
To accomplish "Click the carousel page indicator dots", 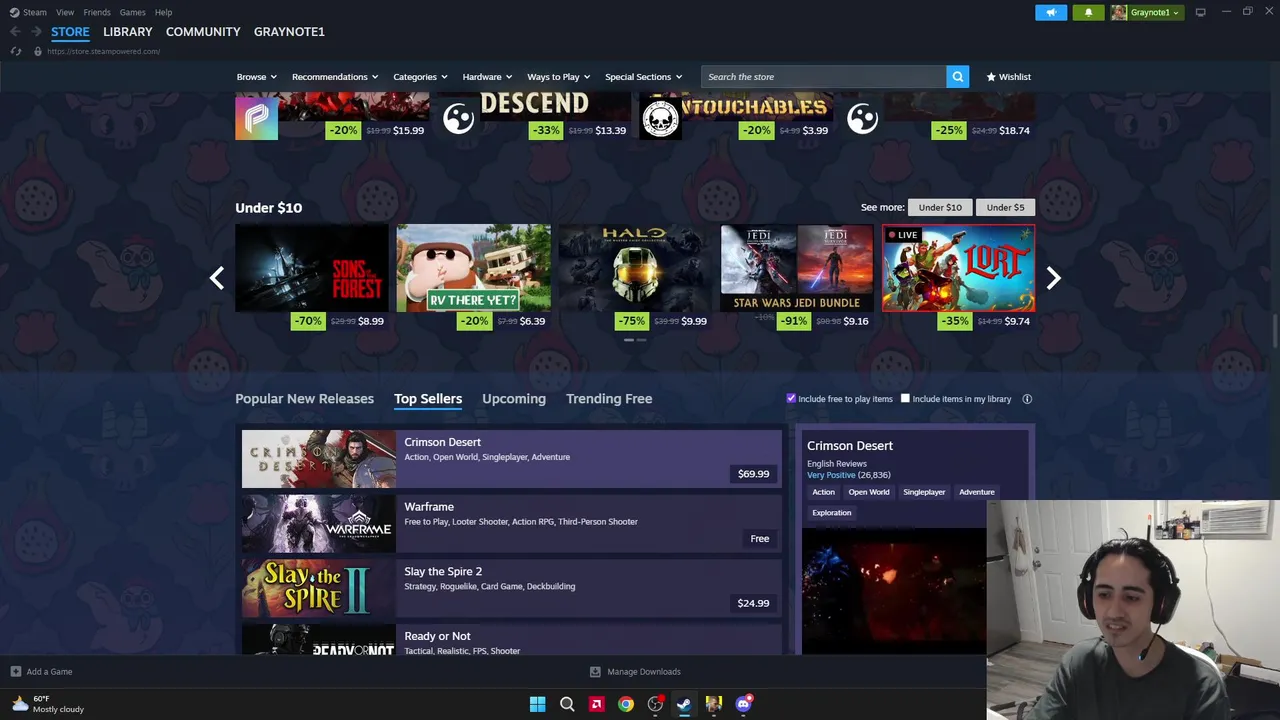I will click(x=635, y=340).
